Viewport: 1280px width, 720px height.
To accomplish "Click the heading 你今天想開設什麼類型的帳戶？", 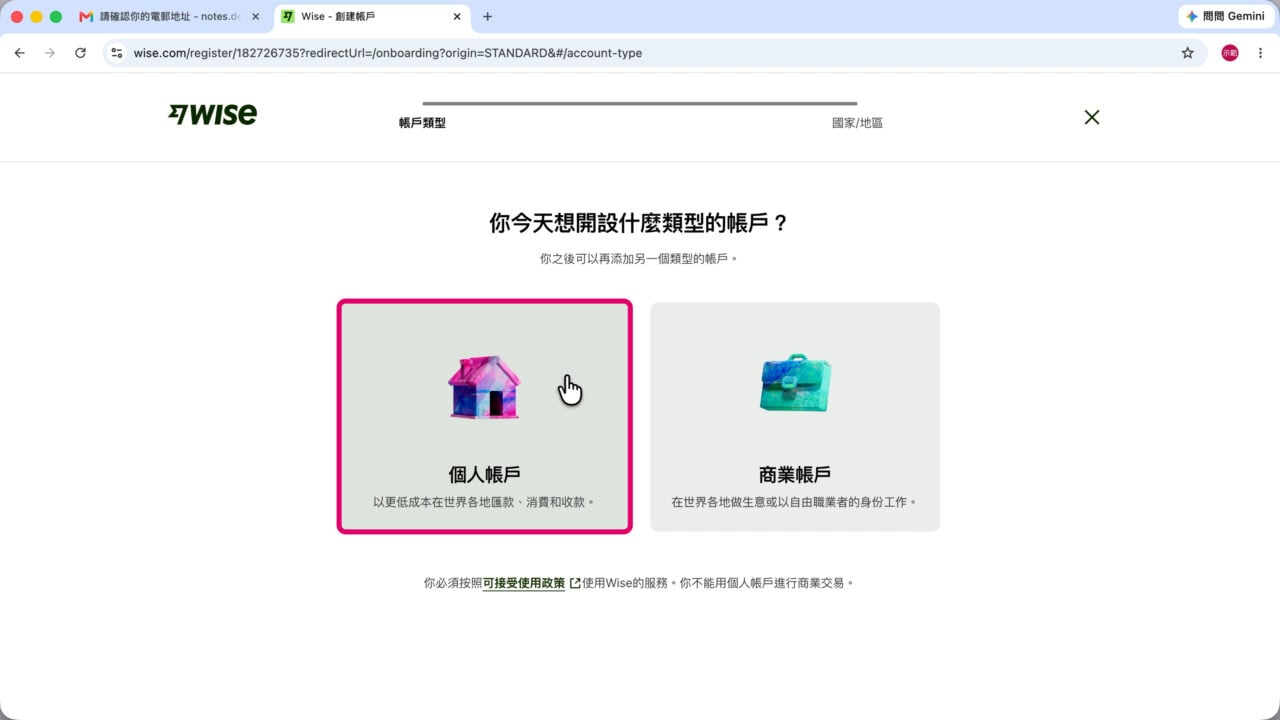I will click(x=640, y=223).
